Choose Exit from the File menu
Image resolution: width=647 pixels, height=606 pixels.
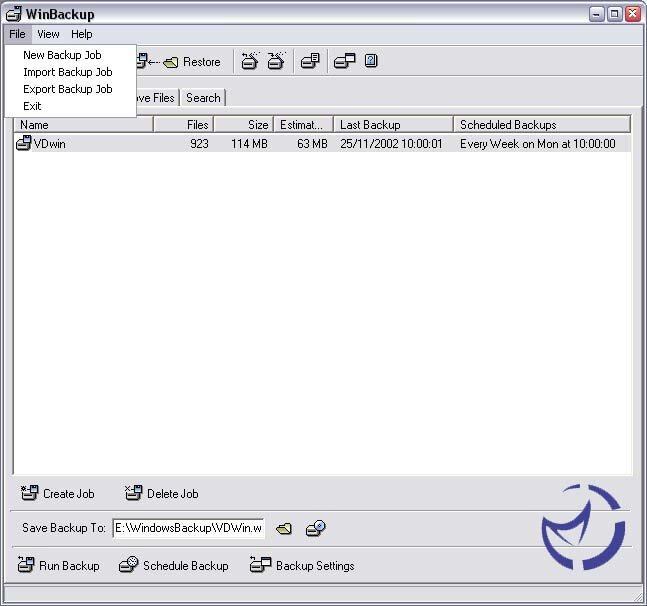tap(32, 106)
